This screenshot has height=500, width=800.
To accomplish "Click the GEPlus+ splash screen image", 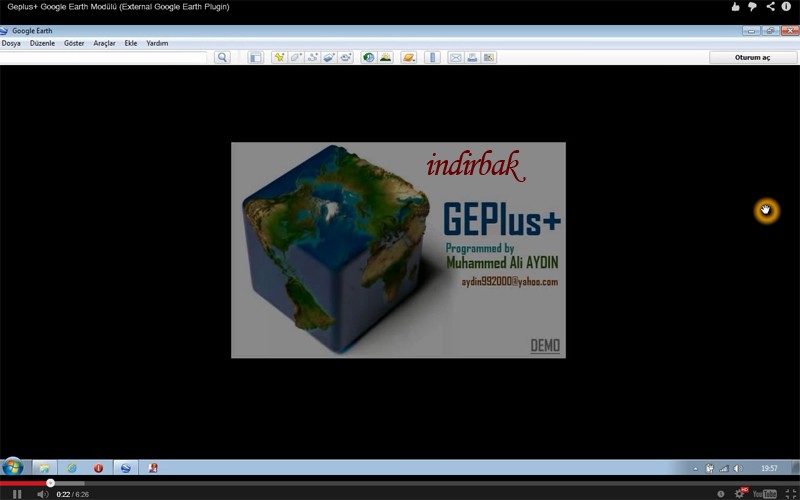I will click(x=398, y=250).
